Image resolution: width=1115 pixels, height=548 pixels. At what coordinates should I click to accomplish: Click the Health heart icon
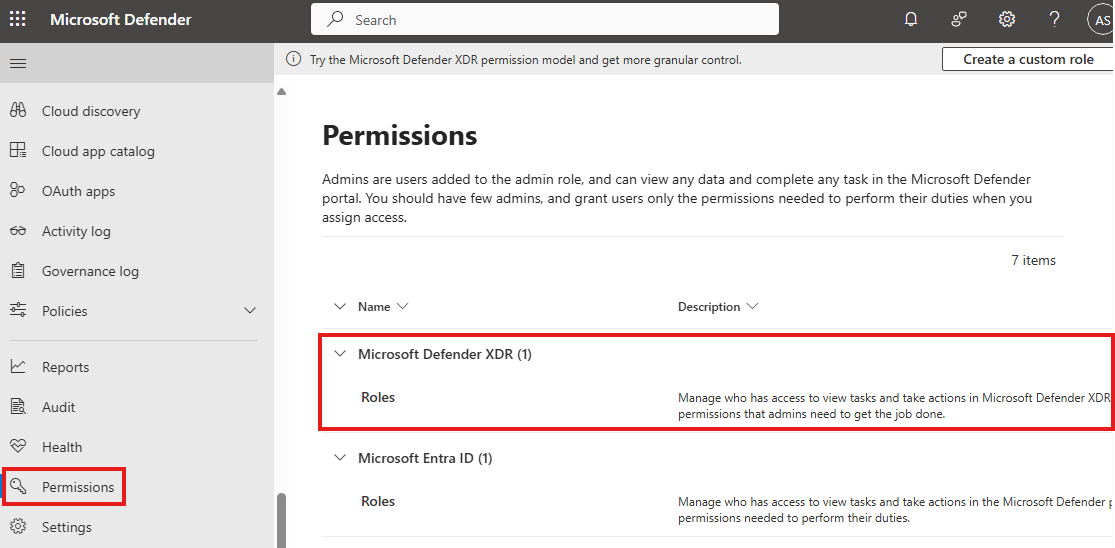pos(18,447)
